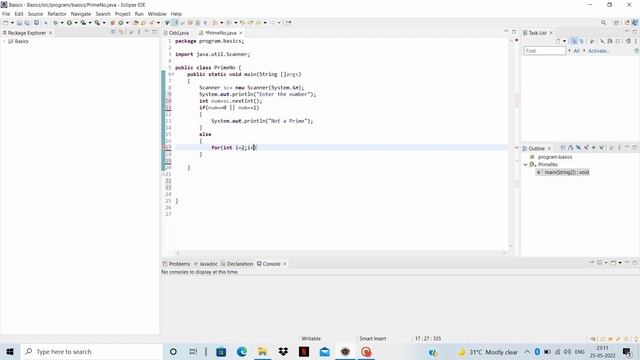Click the New Java Package icon

(113, 23)
